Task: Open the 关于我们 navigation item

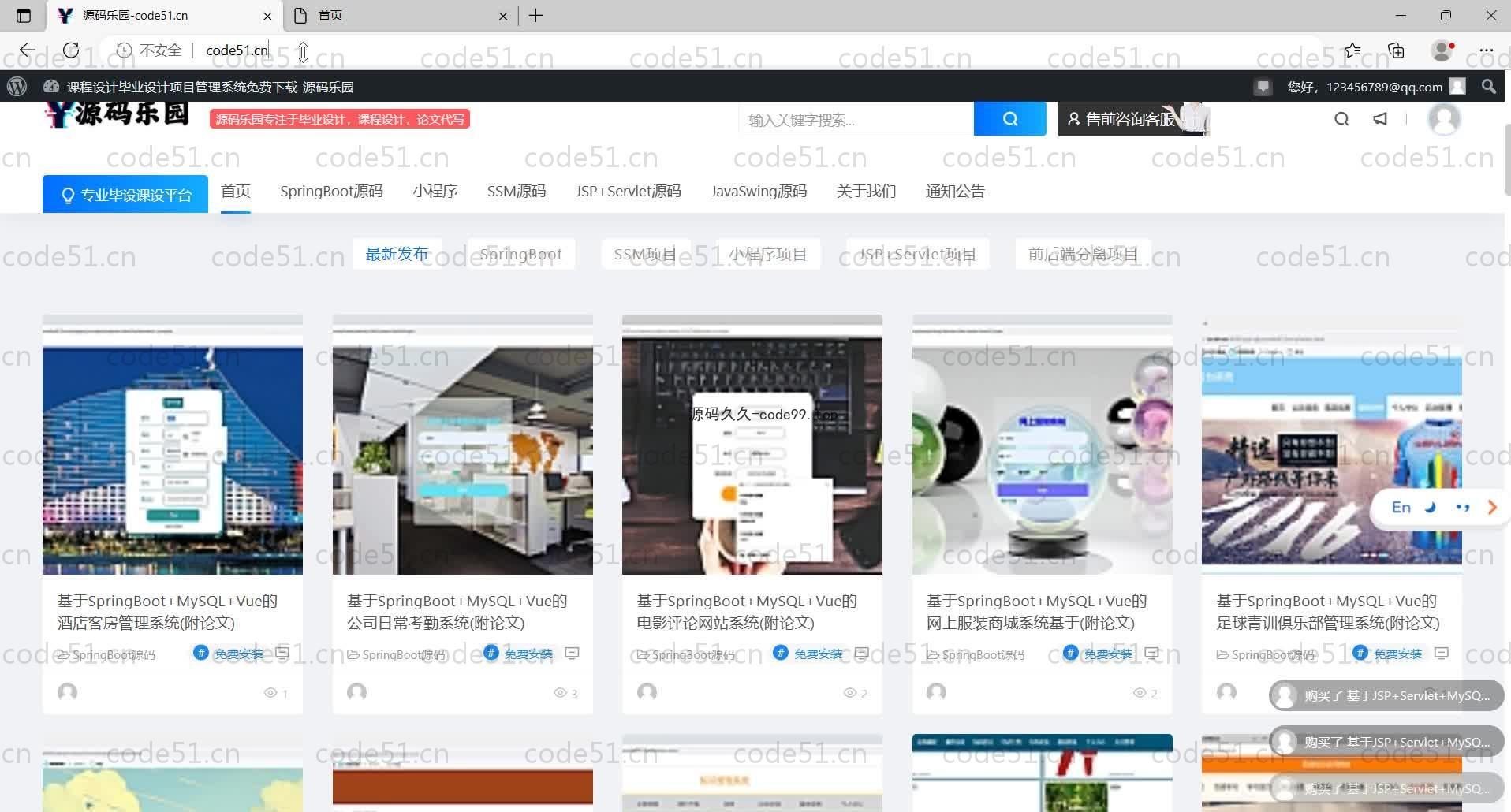Action: [x=867, y=191]
